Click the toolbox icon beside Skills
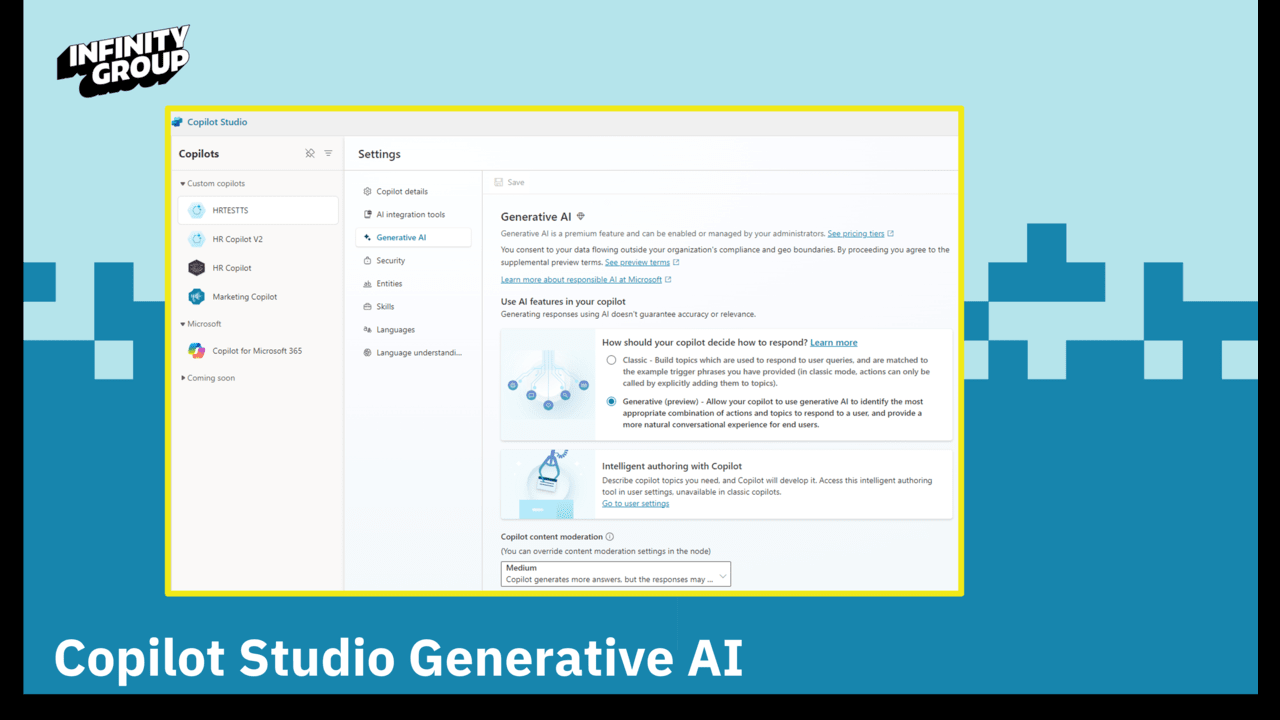Viewport: 1280px width, 720px height. pyautogui.click(x=367, y=307)
